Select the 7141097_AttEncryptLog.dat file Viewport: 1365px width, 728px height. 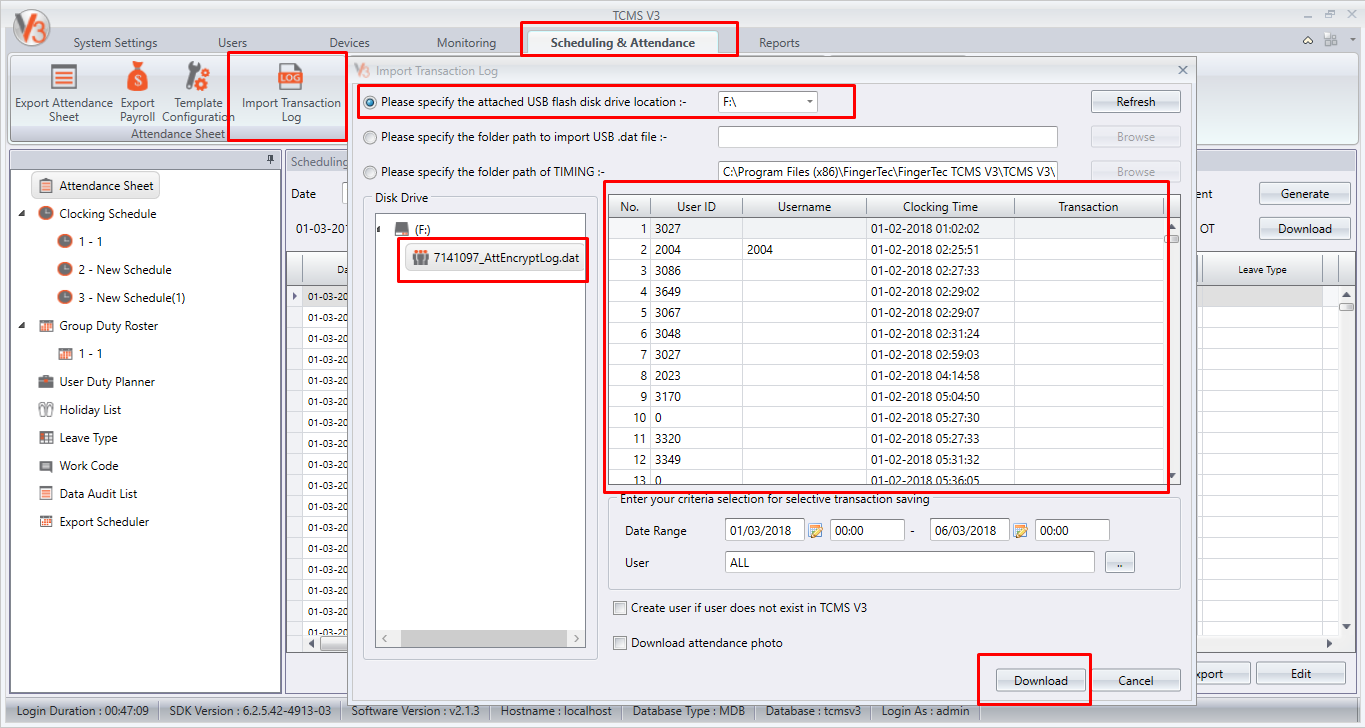[x=495, y=258]
